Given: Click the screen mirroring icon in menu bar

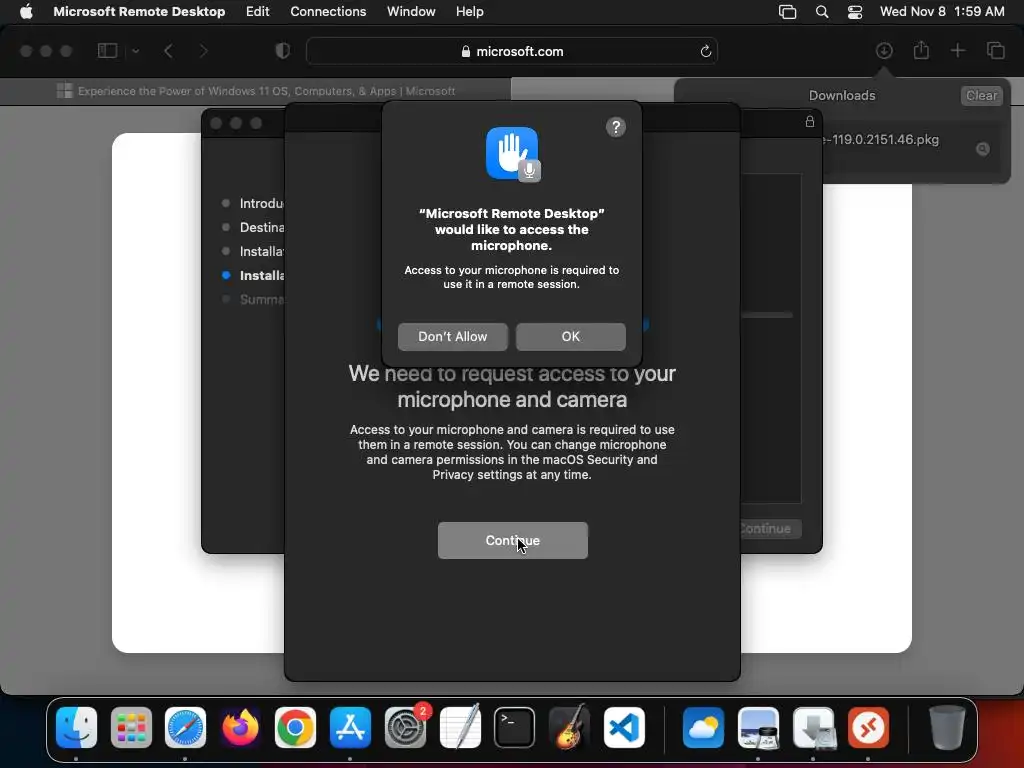Looking at the screenshot, I should click(x=788, y=12).
